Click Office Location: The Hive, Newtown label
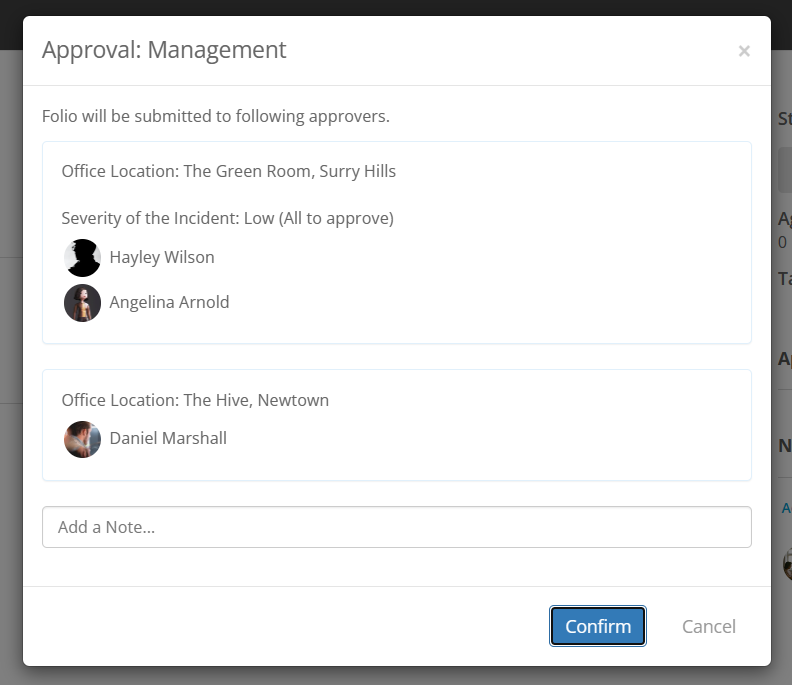The width and height of the screenshot is (792, 685). (x=195, y=400)
